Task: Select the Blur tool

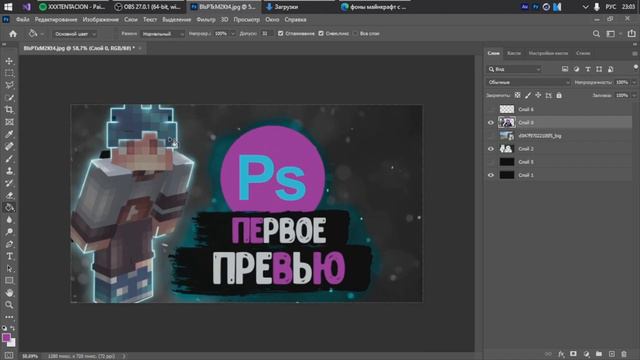Action: (9, 220)
